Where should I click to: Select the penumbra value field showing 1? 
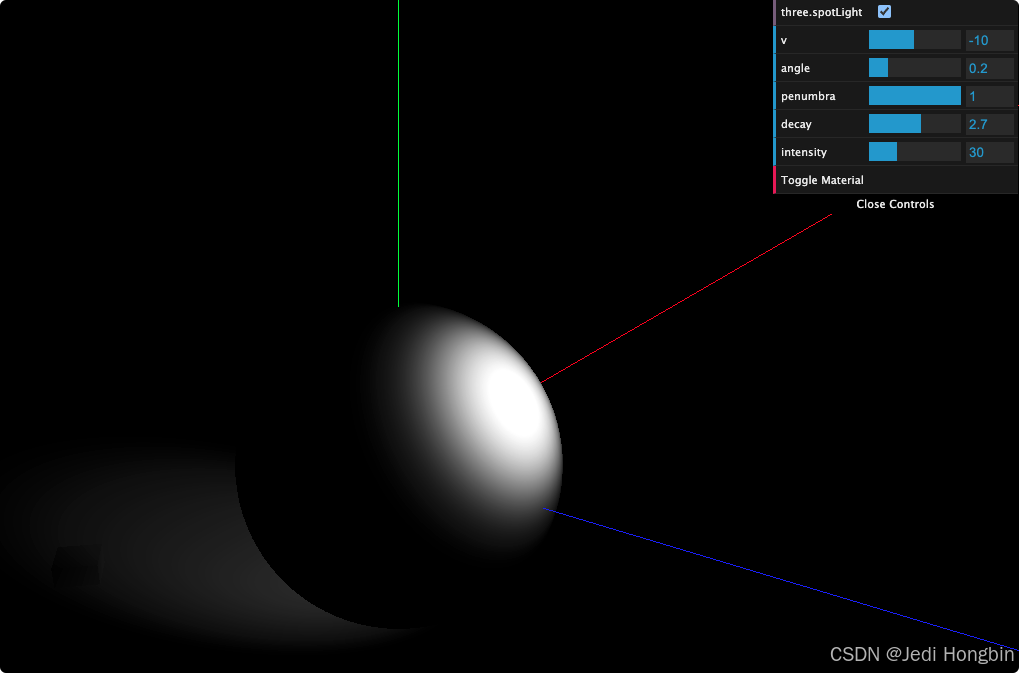click(989, 95)
